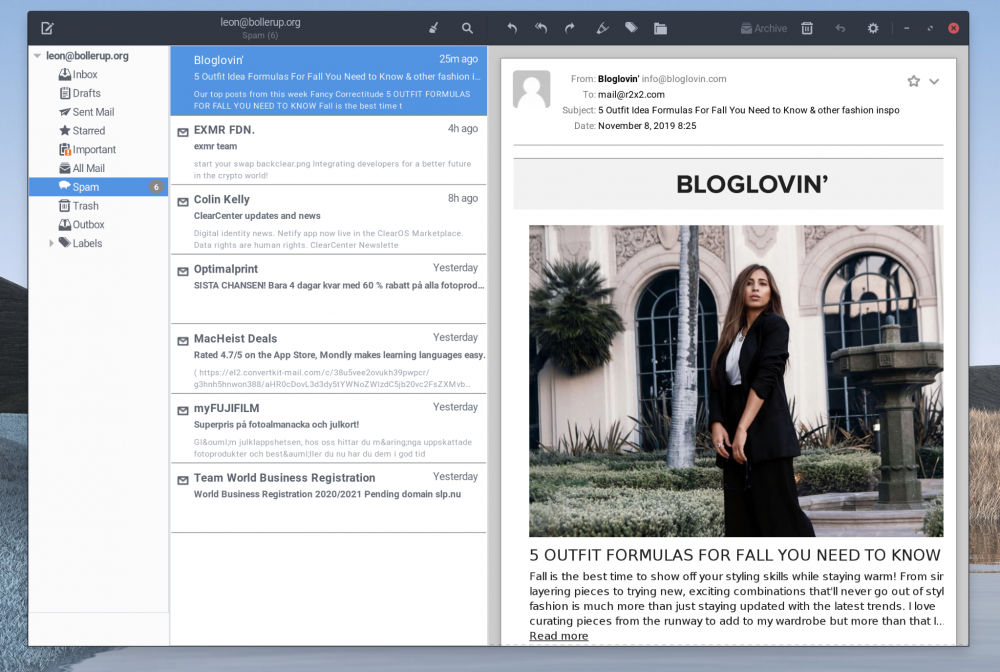Select the Inbox folder
The image size is (1000, 672).
(85, 75)
